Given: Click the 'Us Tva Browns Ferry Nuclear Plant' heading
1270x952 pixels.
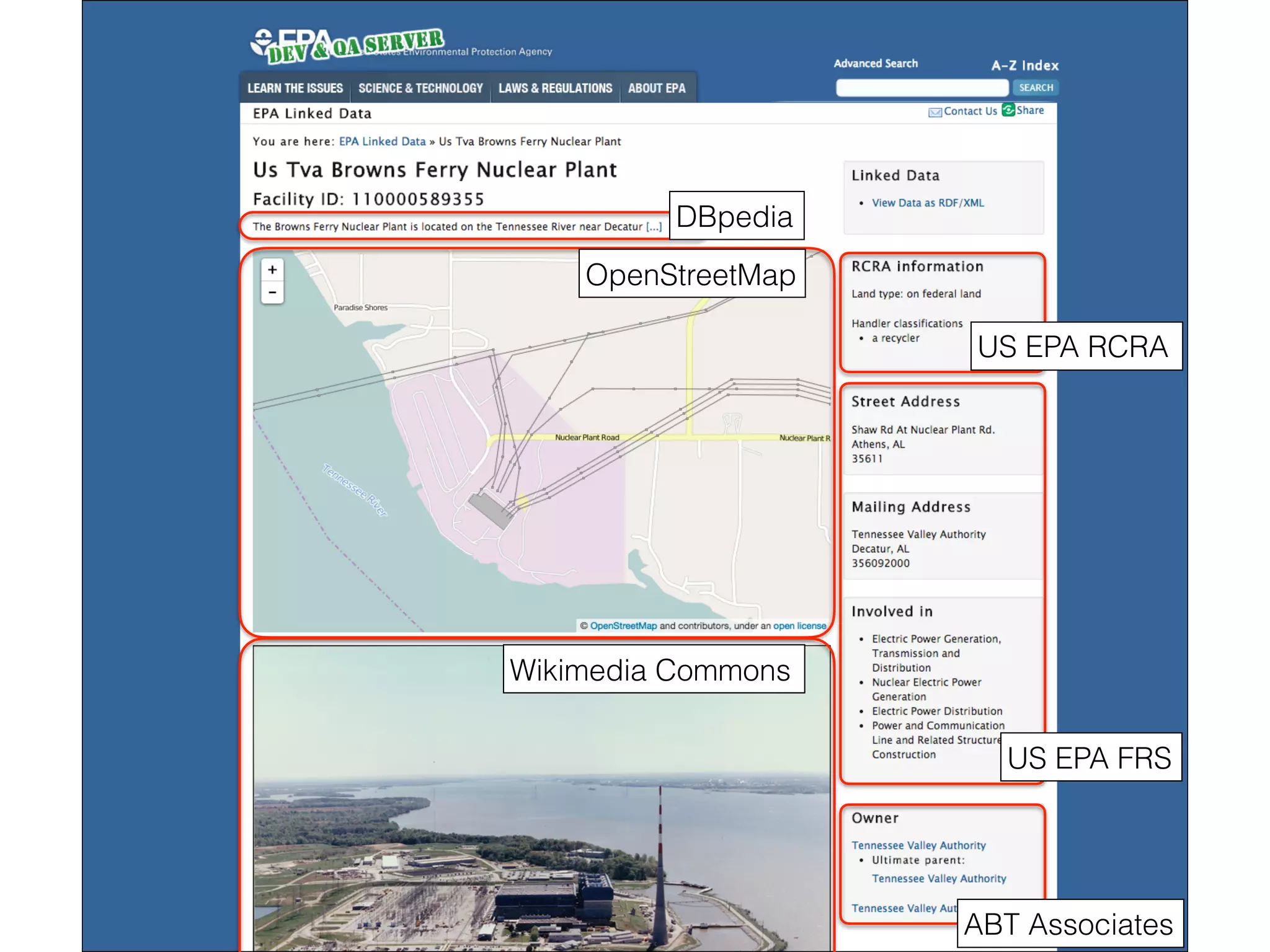Looking at the screenshot, I should coord(435,170).
